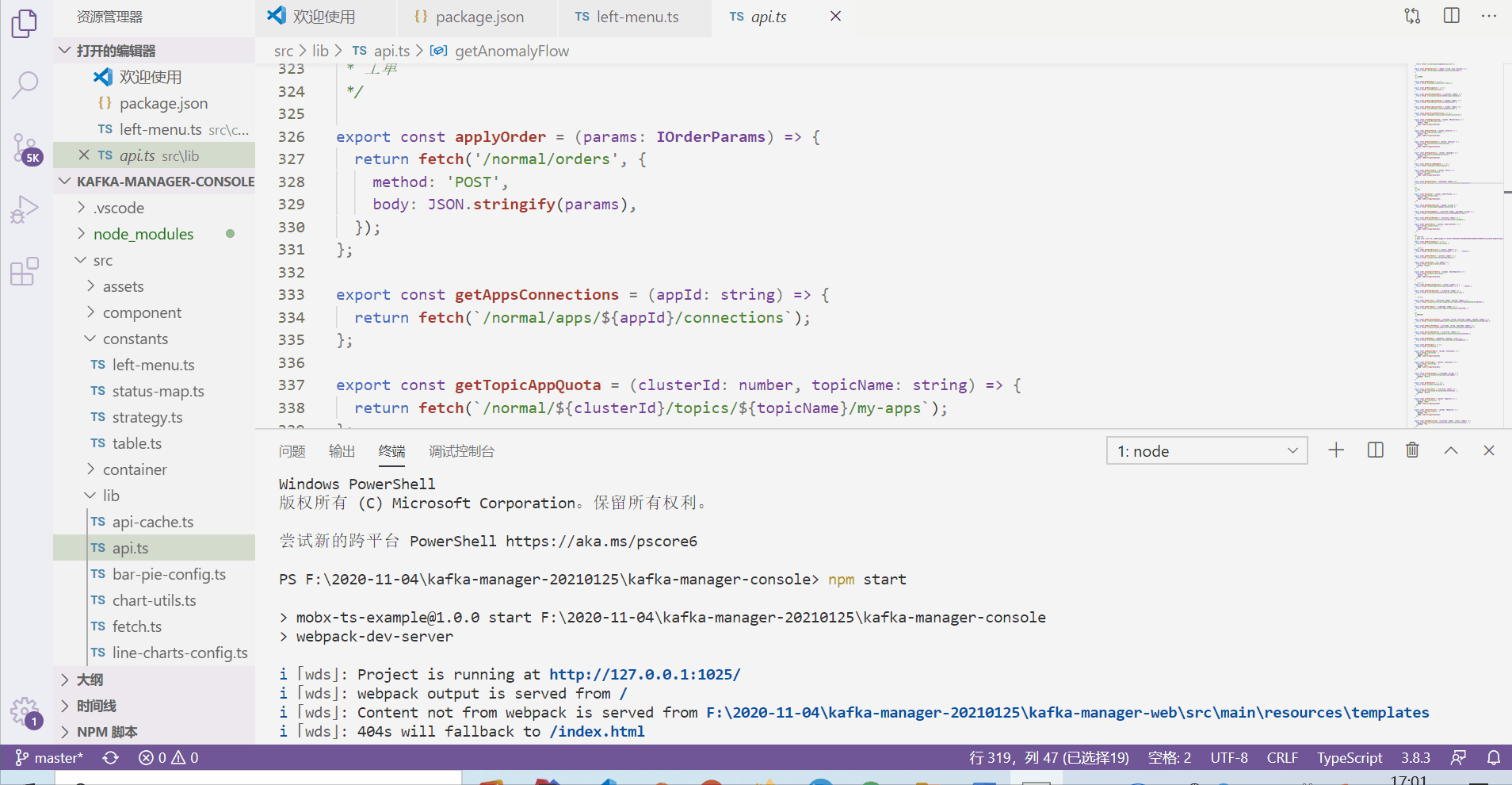
Task: Select TypeScript language mode in status bar
Action: pos(1350,758)
